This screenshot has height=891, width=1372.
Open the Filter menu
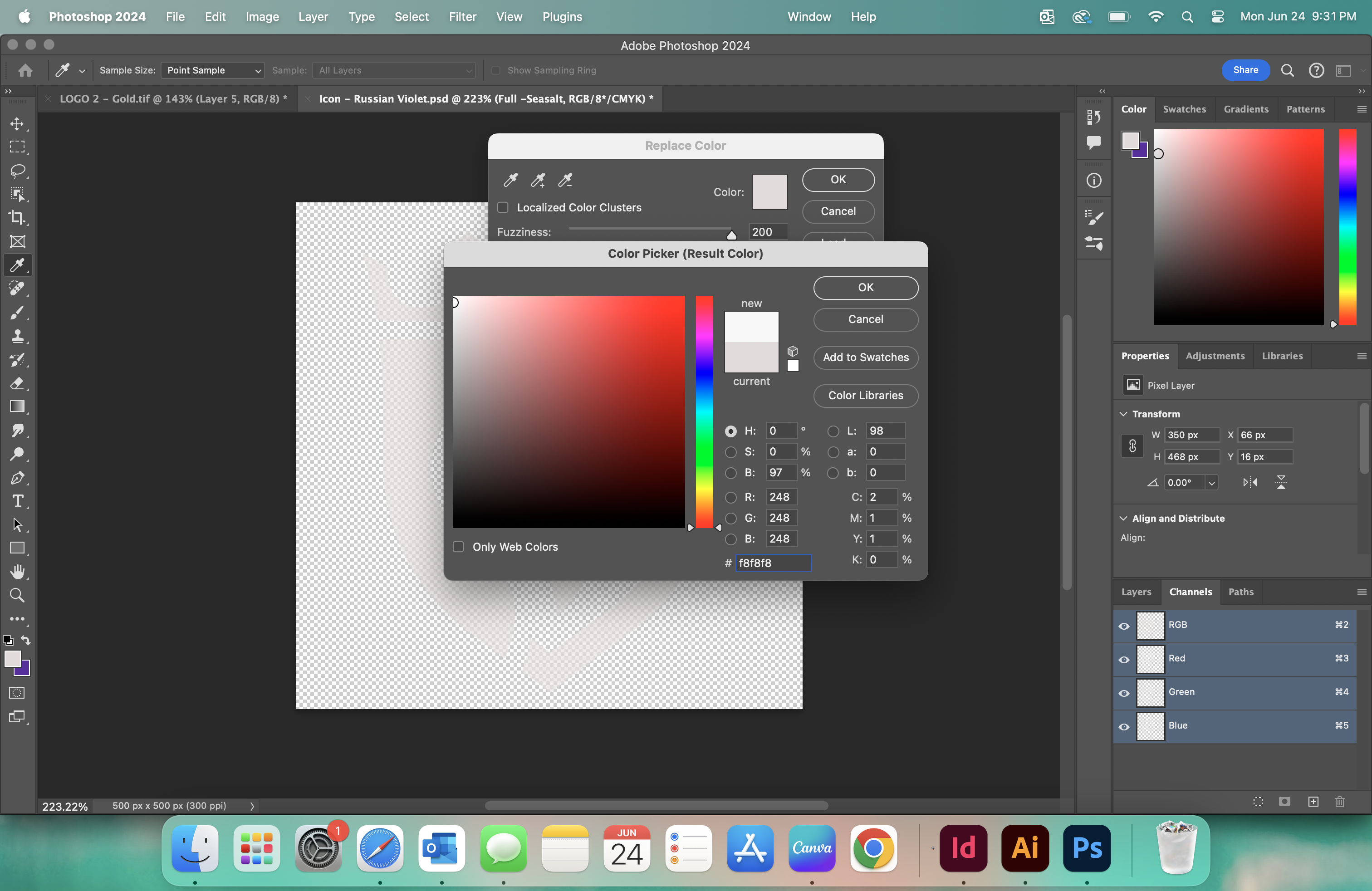coord(462,17)
